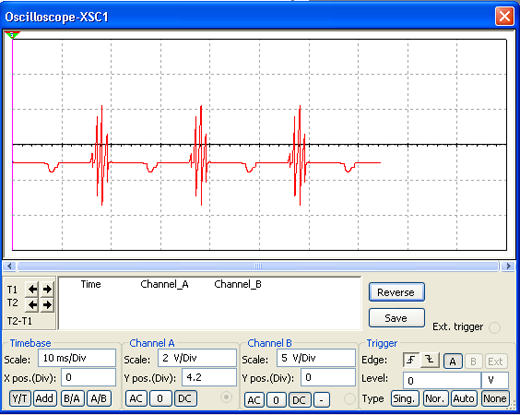The width and height of the screenshot is (520, 415).
Task: Click Channel A input terminal indicator
Action: [227, 397]
